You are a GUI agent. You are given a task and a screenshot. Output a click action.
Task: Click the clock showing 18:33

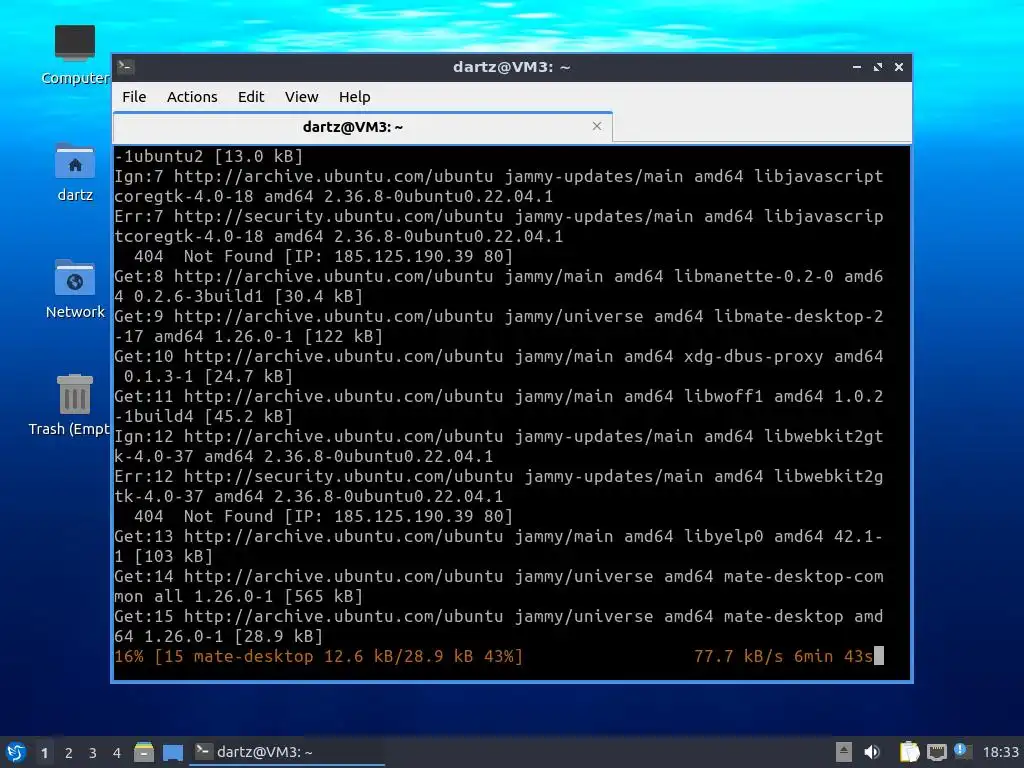[x=1000, y=752]
